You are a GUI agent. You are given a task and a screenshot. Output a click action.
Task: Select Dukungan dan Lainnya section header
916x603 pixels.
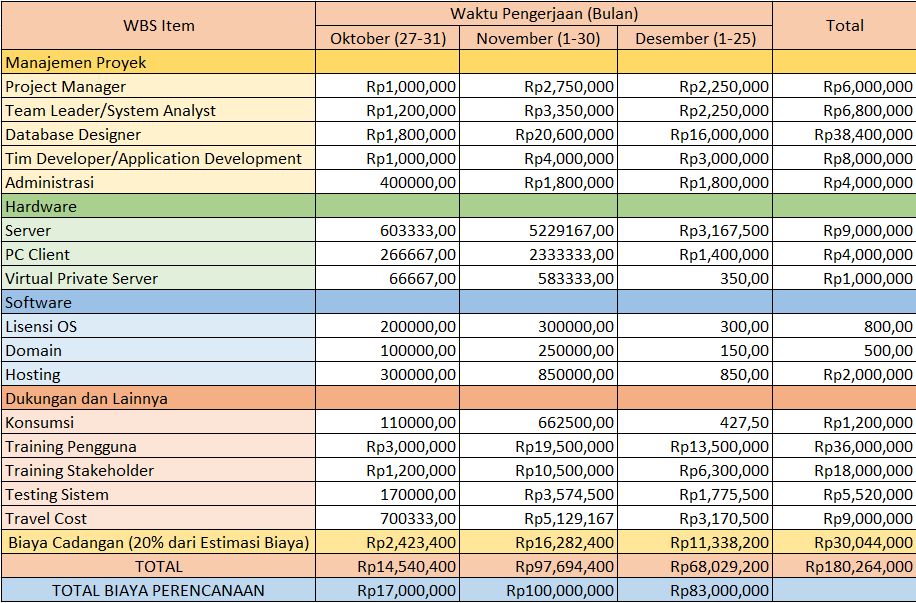[158, 397]
